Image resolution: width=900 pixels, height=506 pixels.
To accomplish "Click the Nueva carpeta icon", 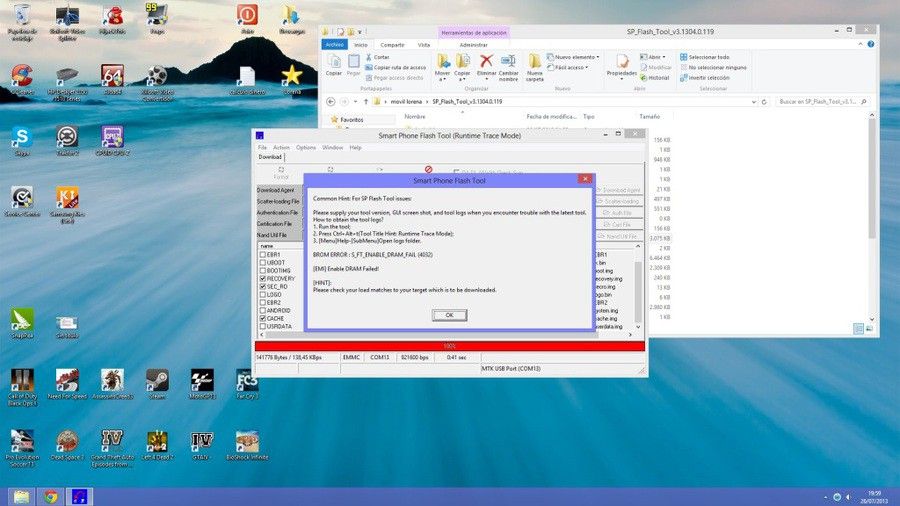I will pos(534,68).
